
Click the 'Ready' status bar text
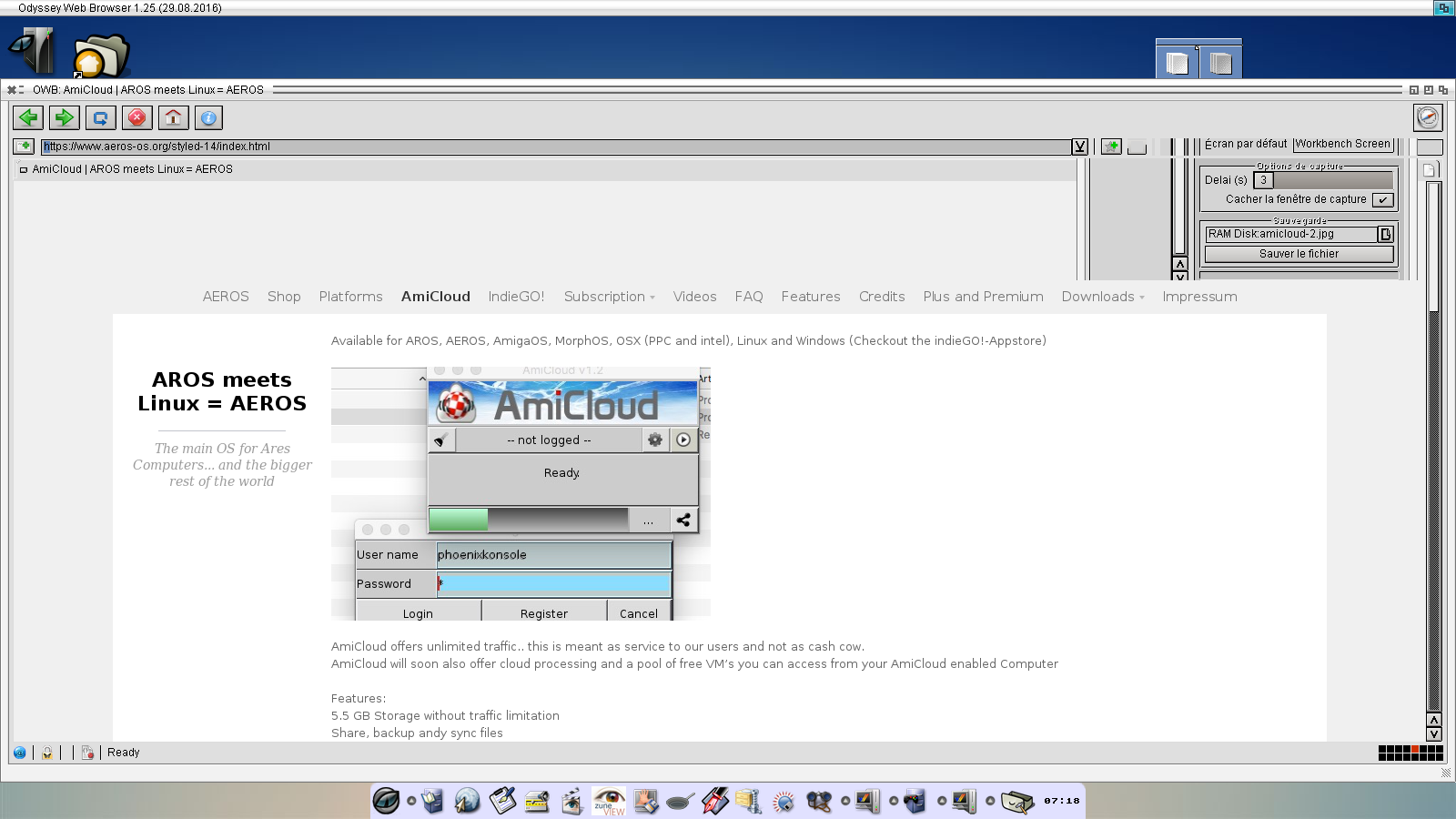(123, 753)
